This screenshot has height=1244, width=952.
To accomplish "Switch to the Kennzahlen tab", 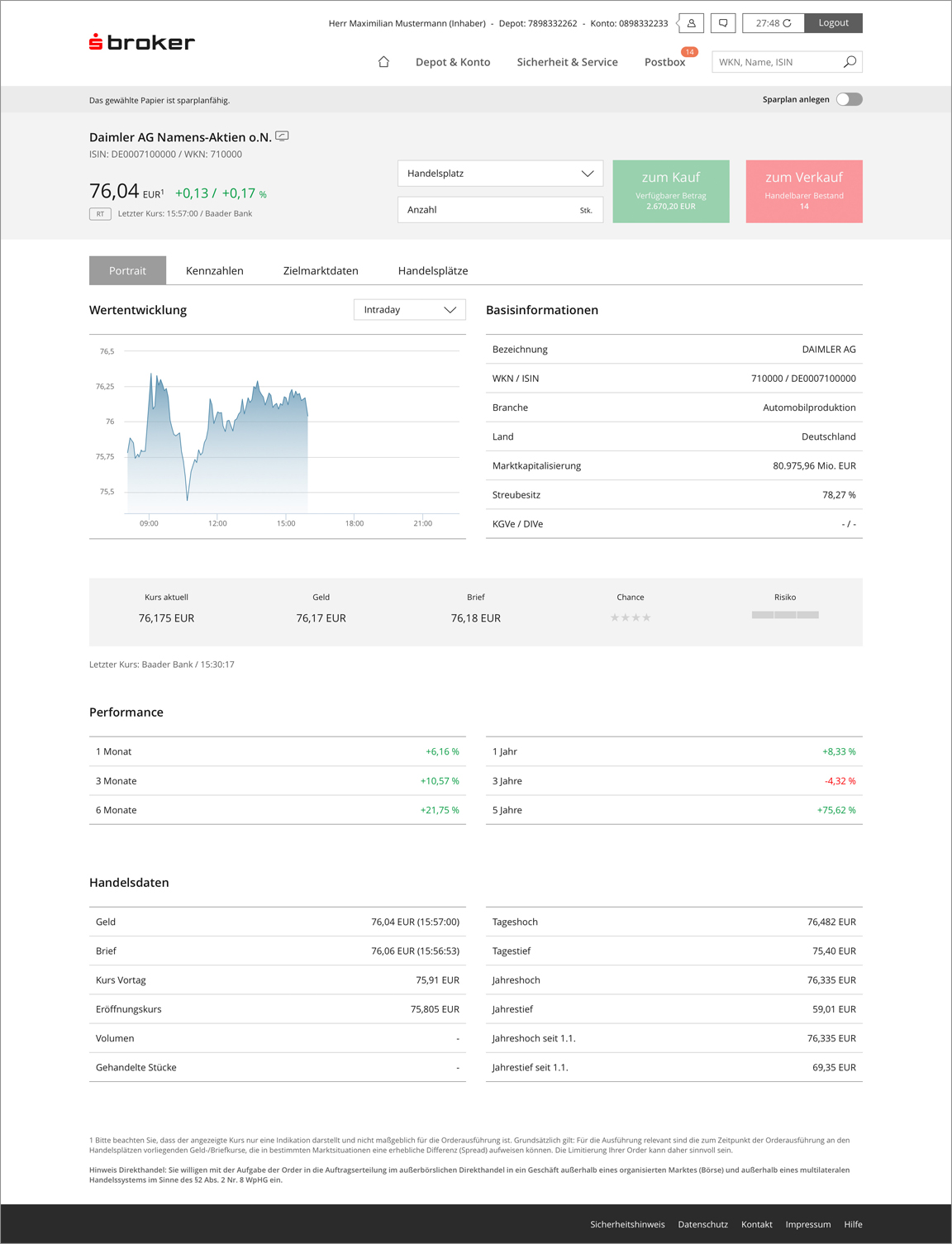I will click(x=215, y=270).
